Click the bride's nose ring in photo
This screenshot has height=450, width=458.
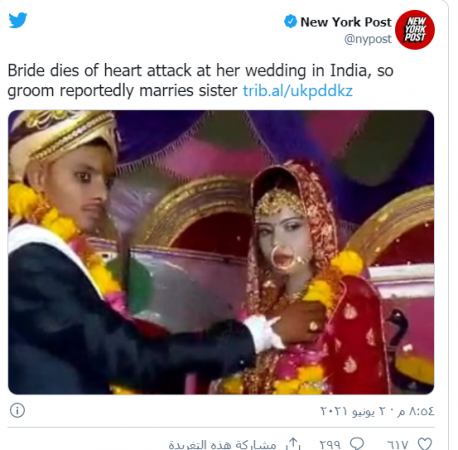click(x=283, y=257)
